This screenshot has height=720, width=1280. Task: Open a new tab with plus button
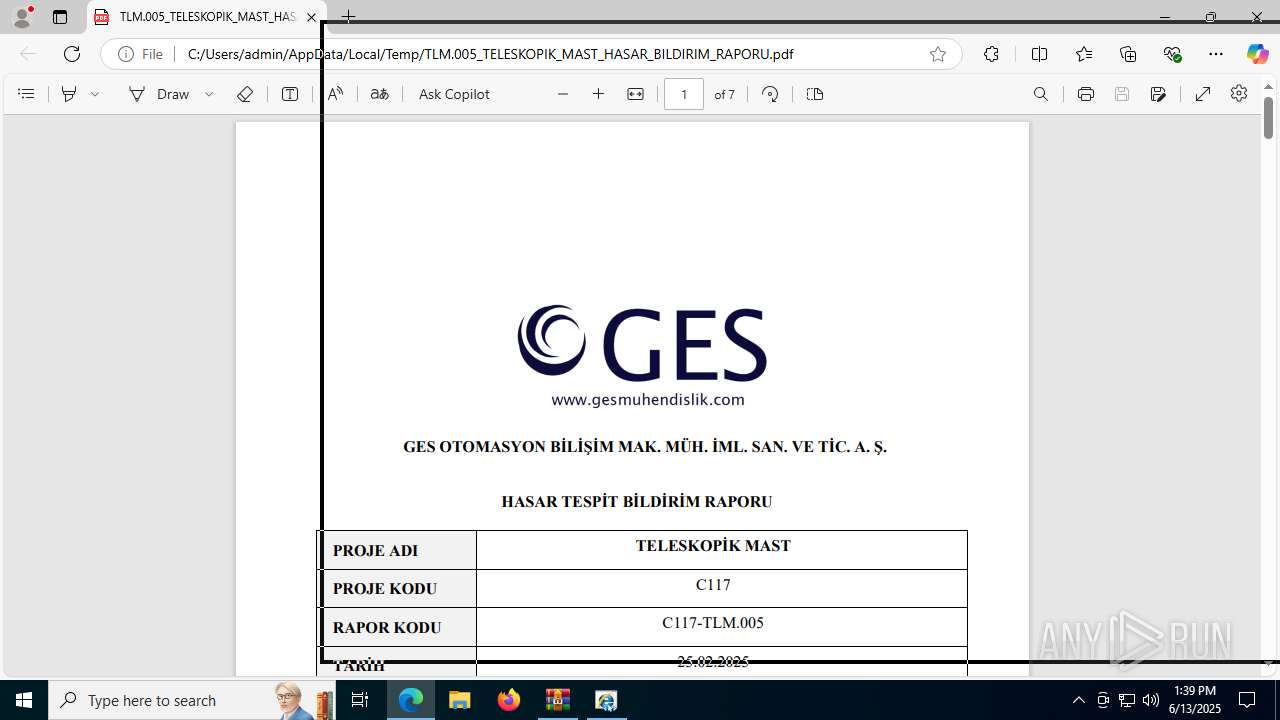point(348,17)
